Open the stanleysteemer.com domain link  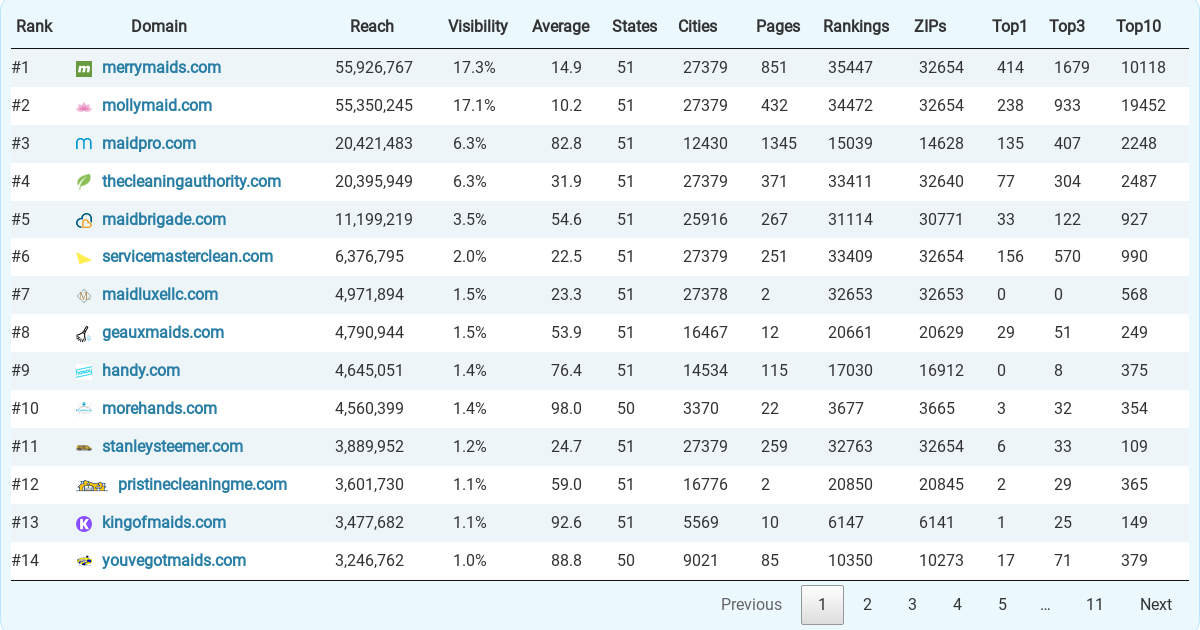coord(172,446)
